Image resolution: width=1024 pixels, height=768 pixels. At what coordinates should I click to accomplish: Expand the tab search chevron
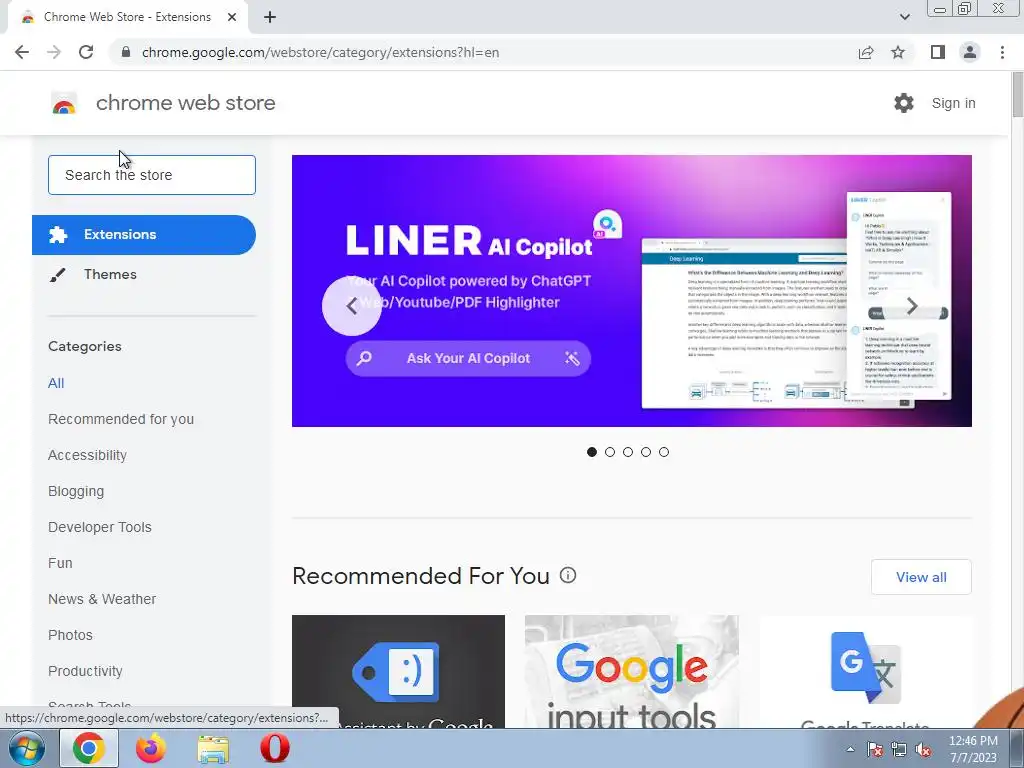pyautogui.click(x=904, y=17)
